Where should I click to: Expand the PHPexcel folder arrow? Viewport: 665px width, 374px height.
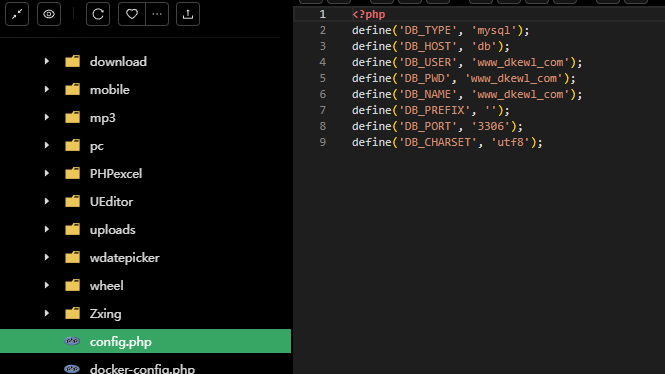47,173
